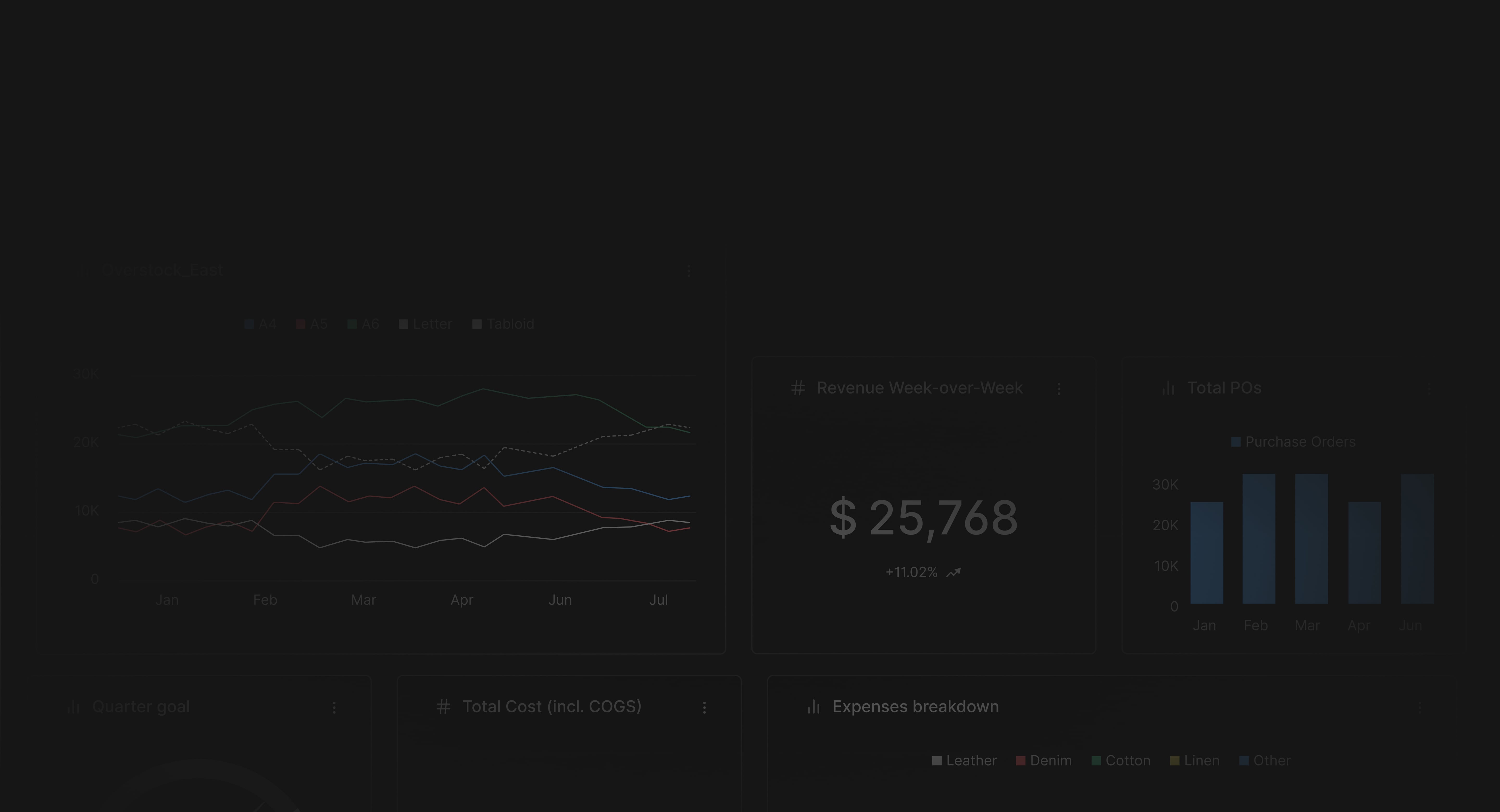1500x812 pixels.
Task: Click the hash icon beside Total Cost
Action: [443, 707]
